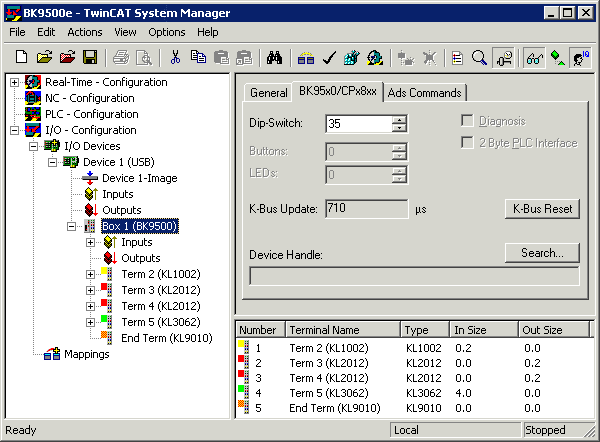Switch to the General tab
The height and width of the screenshot is (442, 600).
point(268,93)
